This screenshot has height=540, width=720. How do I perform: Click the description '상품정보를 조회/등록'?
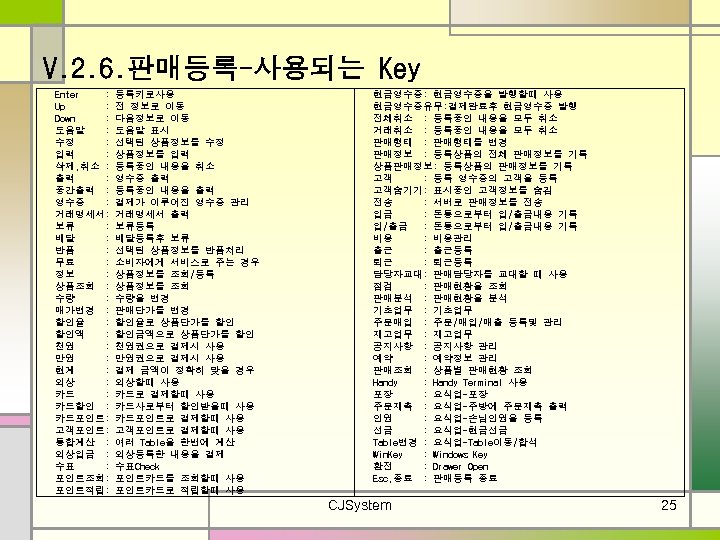tap(164, 274)
